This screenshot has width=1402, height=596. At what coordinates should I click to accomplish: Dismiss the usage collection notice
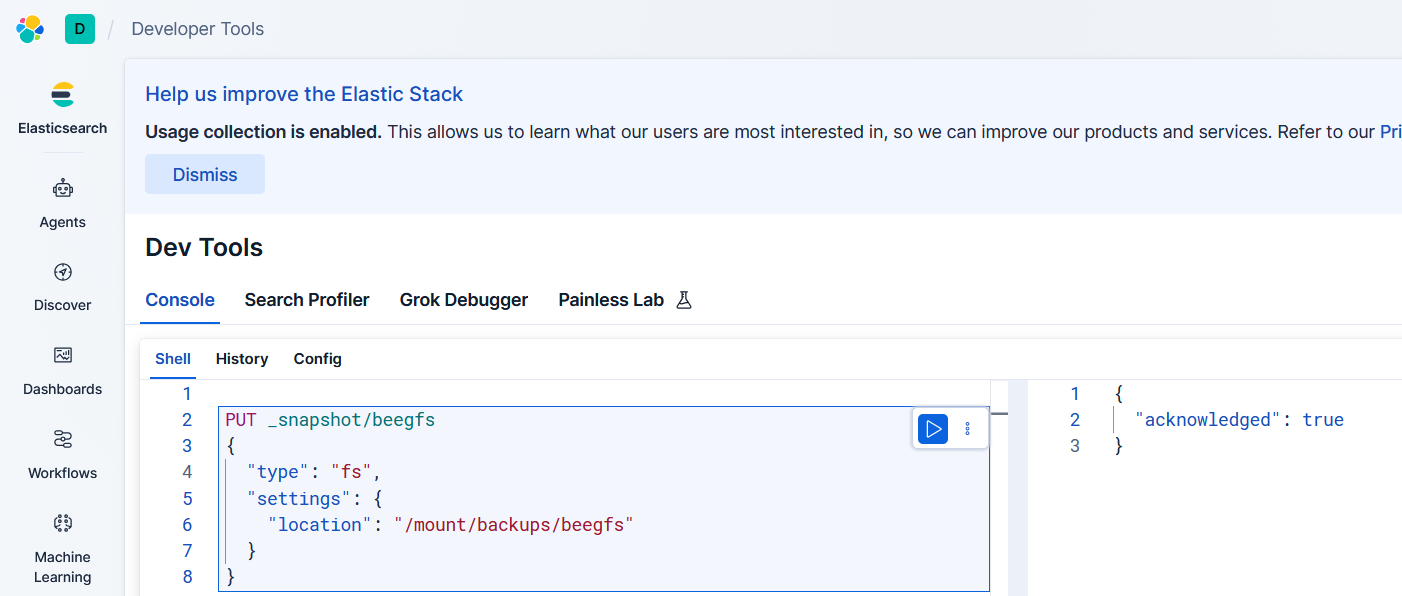pyautogui.click(x=205, y=174)
